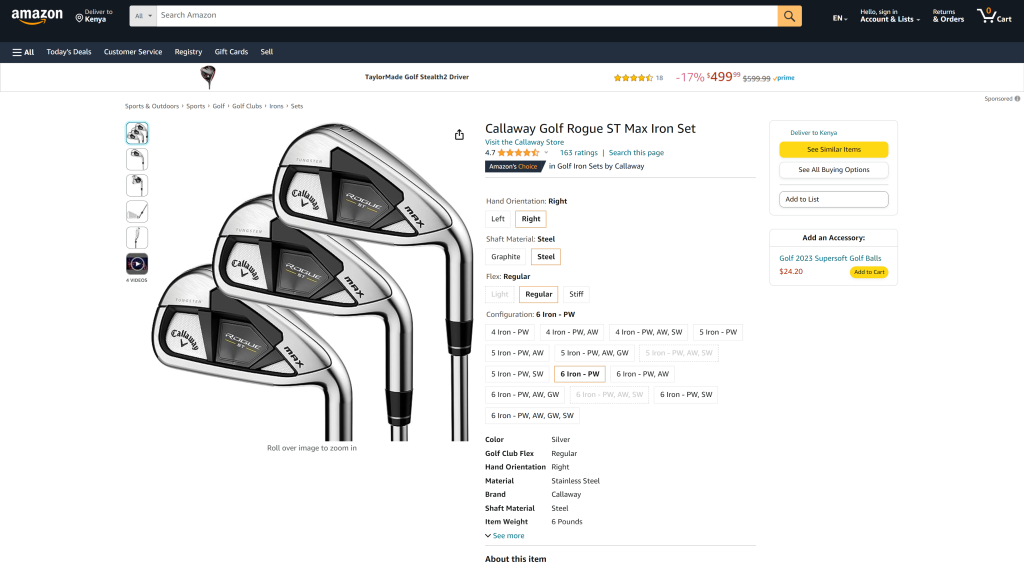
Task: Click the share icon above product image
Action: pos(459,135)
